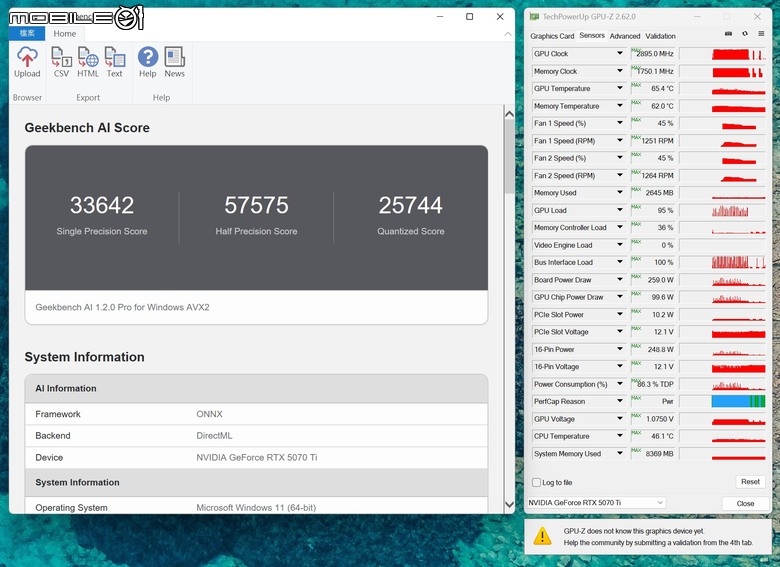Open Fan 2 Speed (RPM) dropdown
This screenshot has height=567, width=780.
[x=620, y=175]
